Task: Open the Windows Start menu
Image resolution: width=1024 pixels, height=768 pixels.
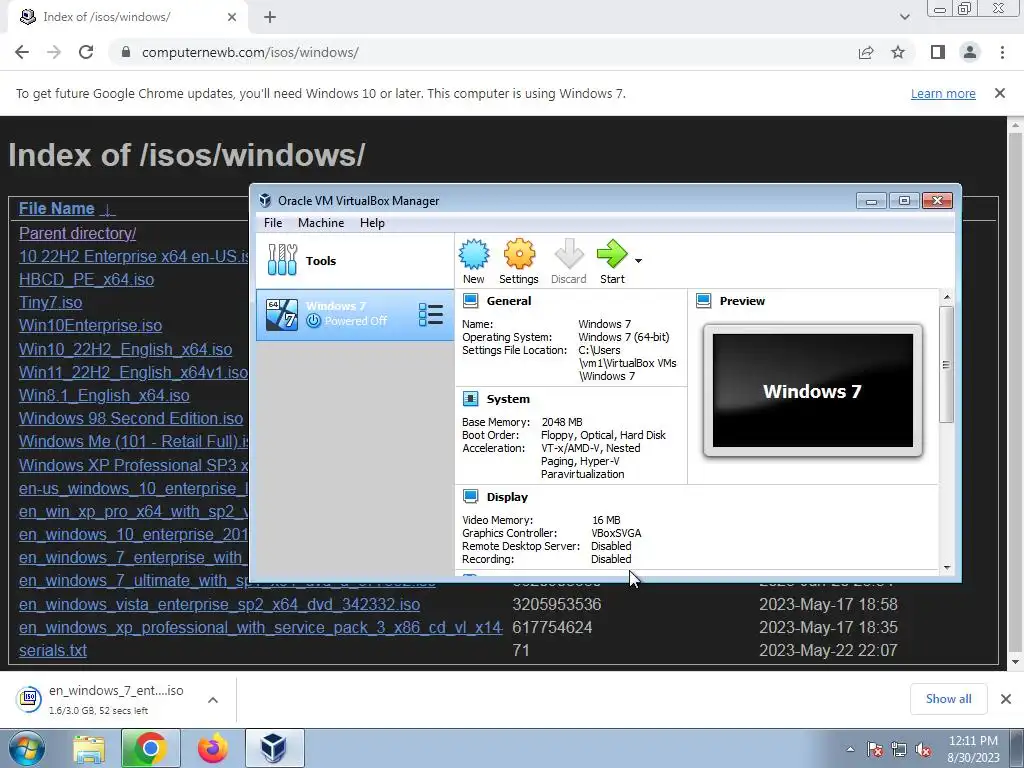Action: [27, 748]
